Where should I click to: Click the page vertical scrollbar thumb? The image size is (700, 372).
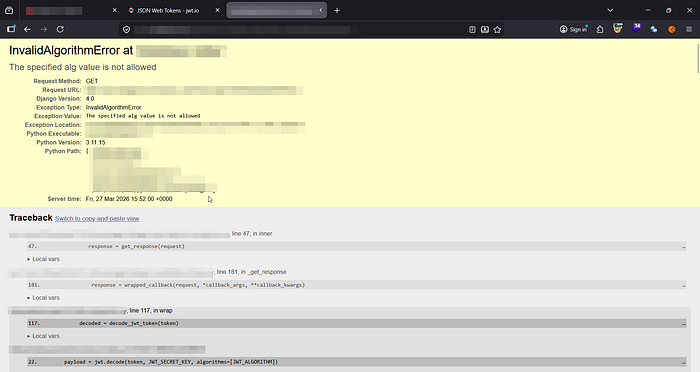click(x=698, y=58)
